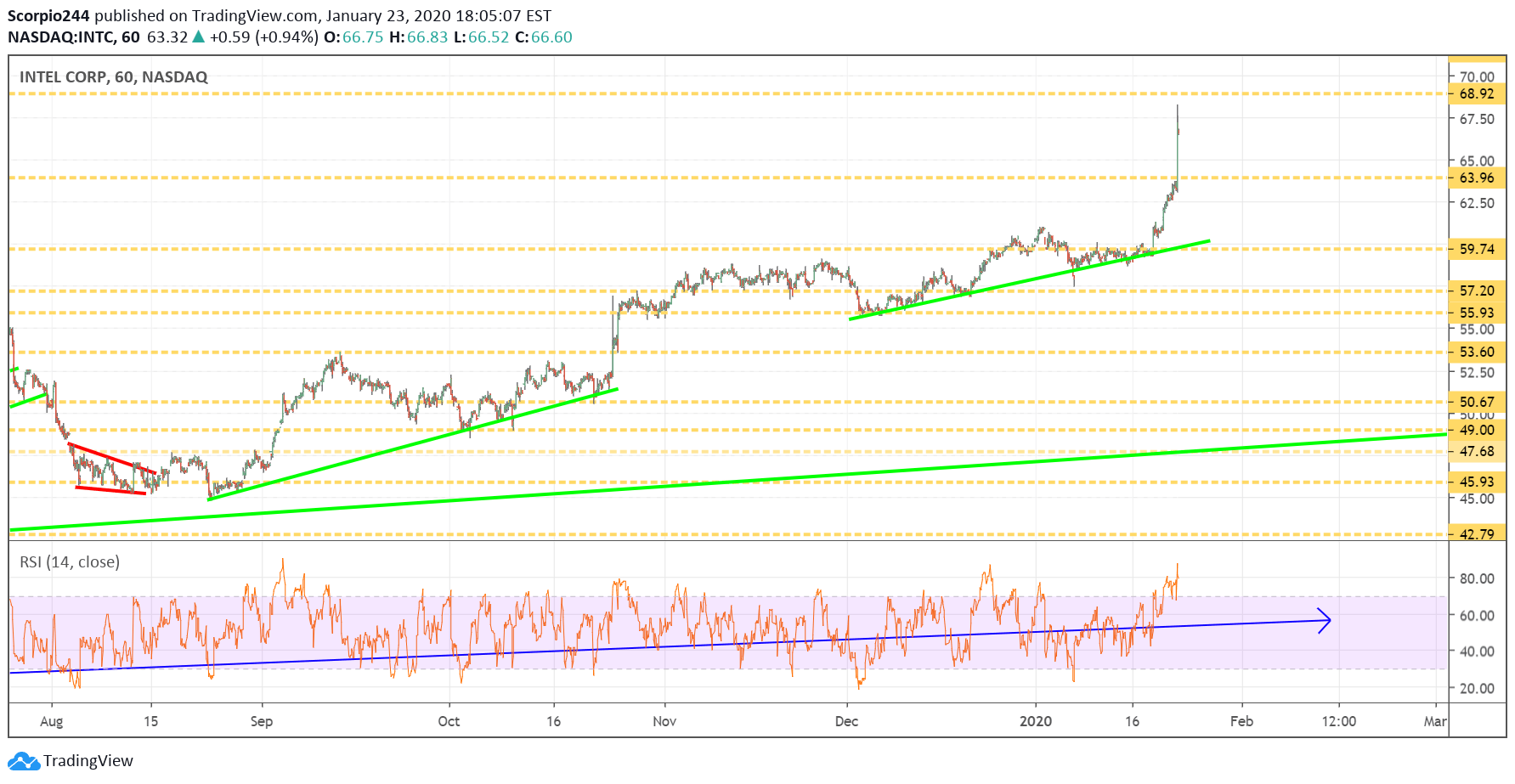The width and height of the screenshot is (1515, 784).
Task: Click the 67.50 price axis value
Action: pyautogui.click(x=1477, y=119)
